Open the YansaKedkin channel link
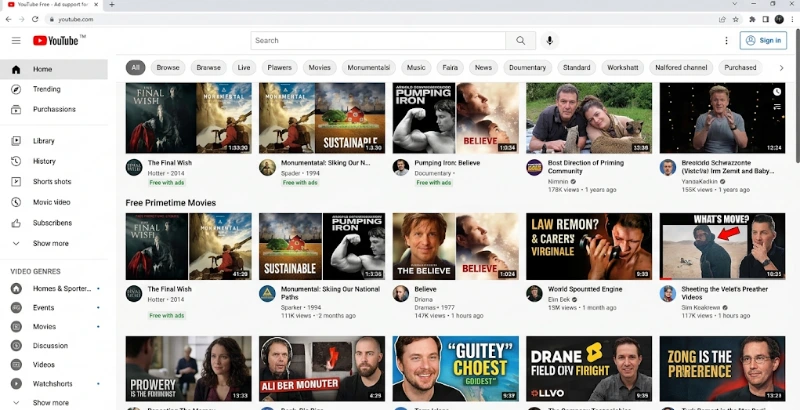Image resolution: width=800 pixels, height=410 pixels. coord(699,182)
